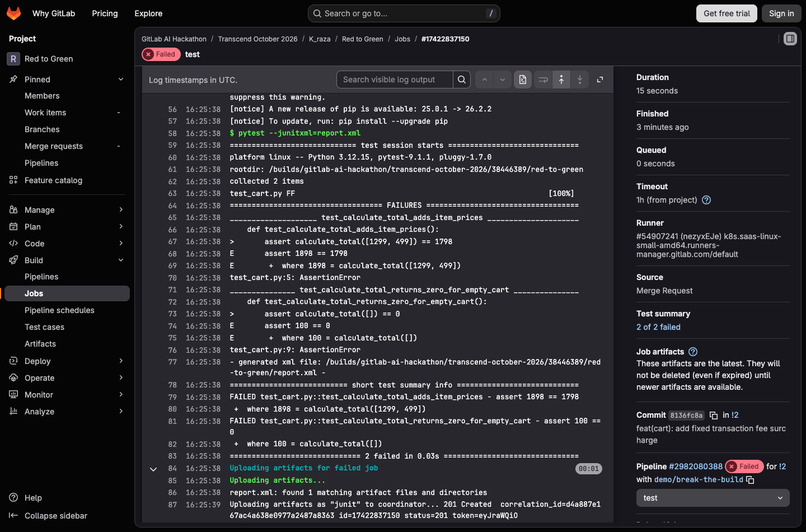Click log line number 58

172,133
